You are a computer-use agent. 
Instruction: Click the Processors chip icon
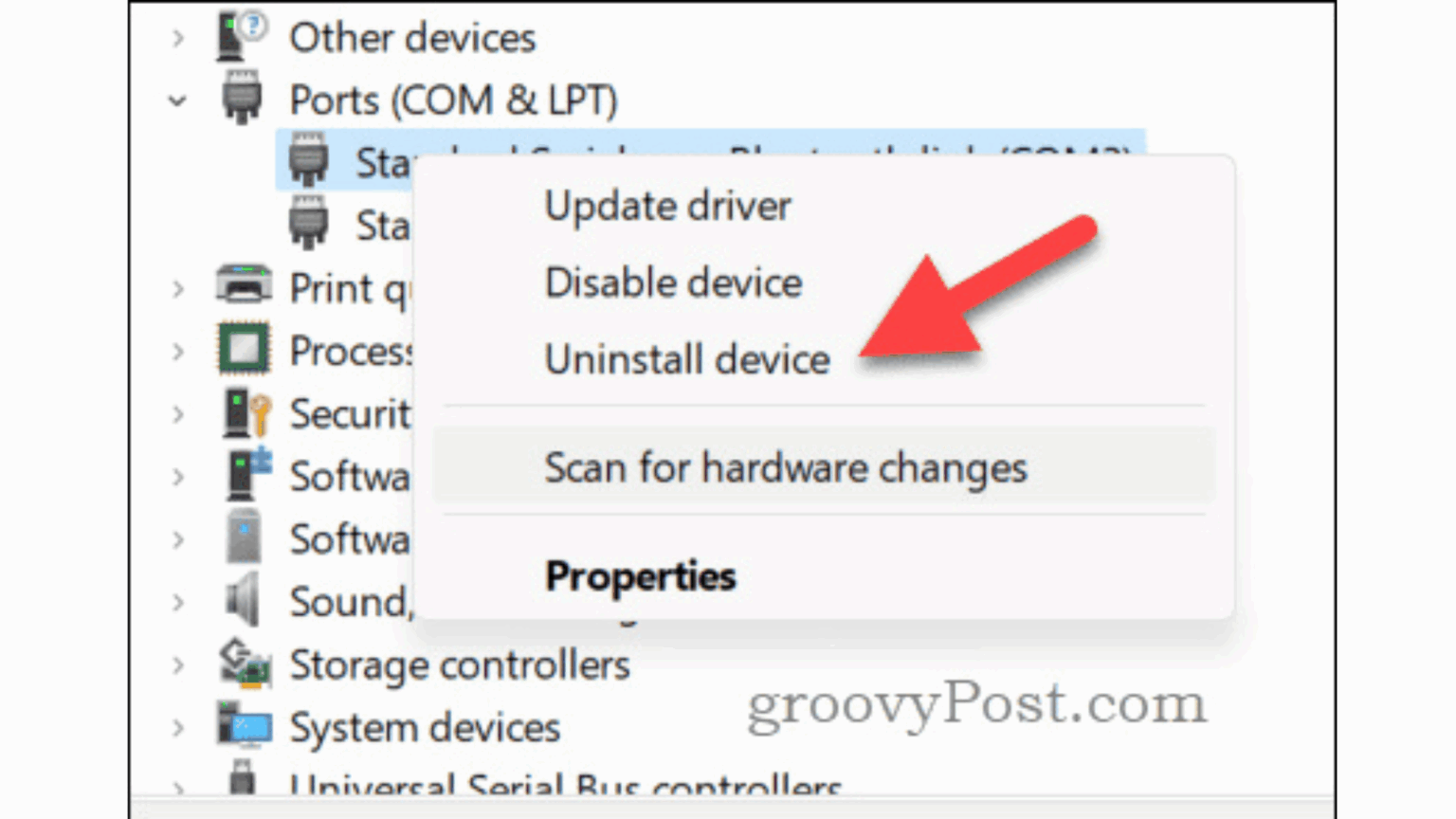tap(244, 349)
